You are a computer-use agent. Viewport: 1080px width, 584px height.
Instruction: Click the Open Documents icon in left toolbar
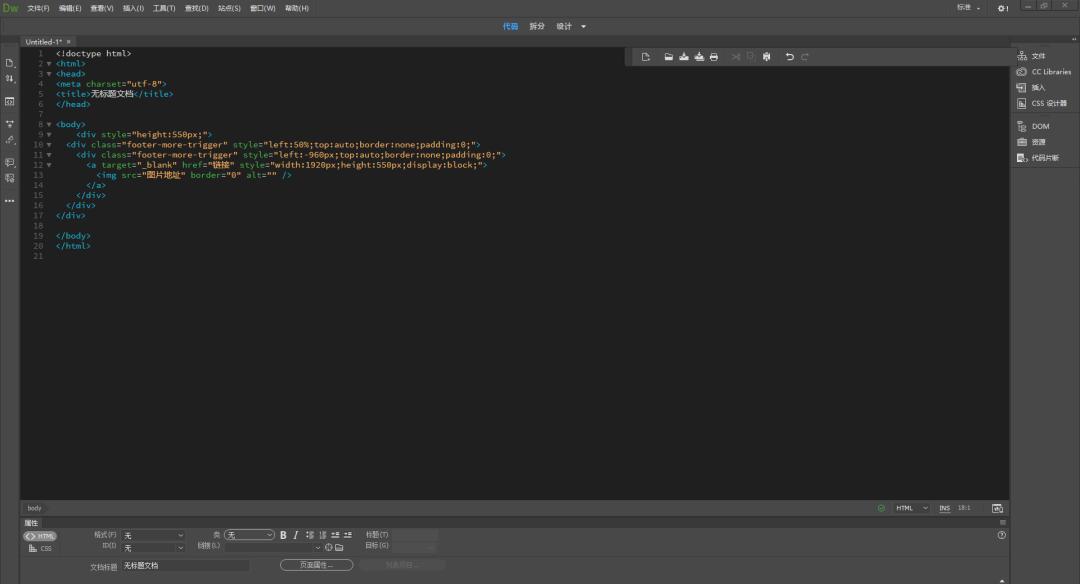10,63
